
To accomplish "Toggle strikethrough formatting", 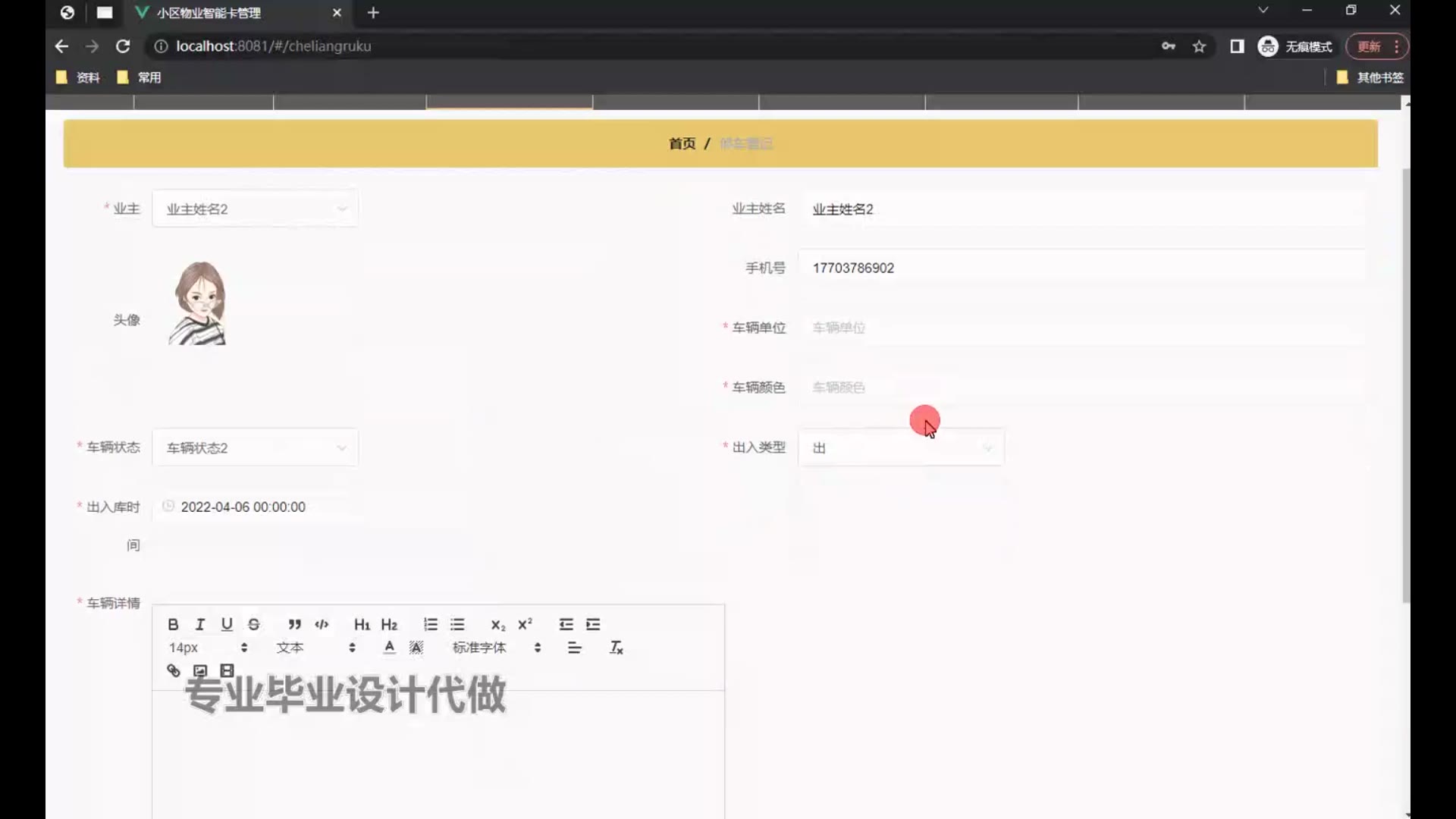I will (x=254, y=624).
